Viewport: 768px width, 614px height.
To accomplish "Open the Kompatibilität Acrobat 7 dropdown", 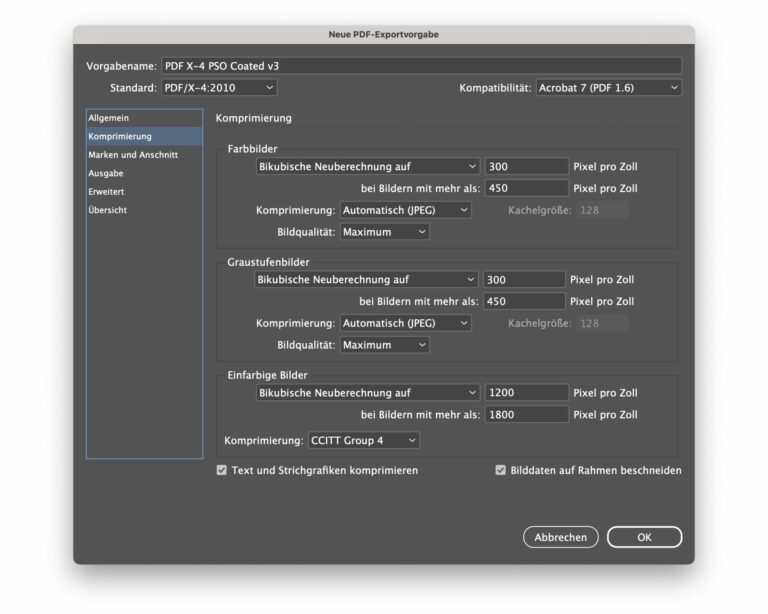I will [x=608, y=88].
